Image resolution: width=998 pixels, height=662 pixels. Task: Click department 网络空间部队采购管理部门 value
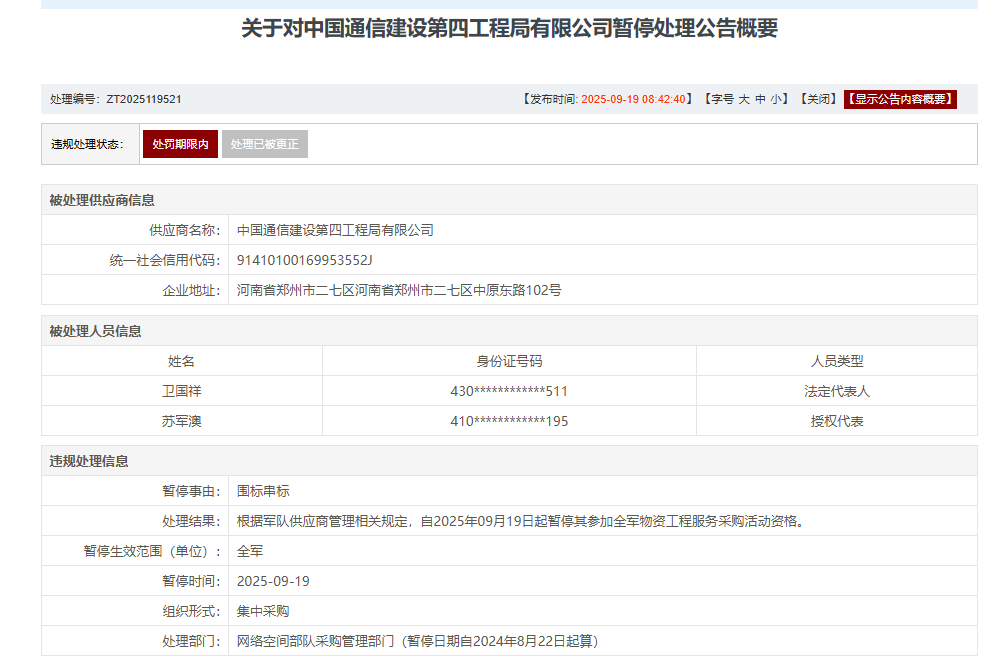point(418,641)
